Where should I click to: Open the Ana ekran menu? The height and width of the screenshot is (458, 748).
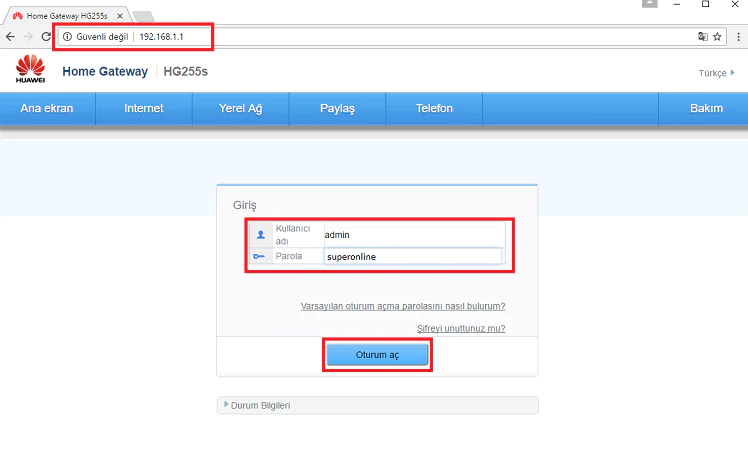pos(47,108)
